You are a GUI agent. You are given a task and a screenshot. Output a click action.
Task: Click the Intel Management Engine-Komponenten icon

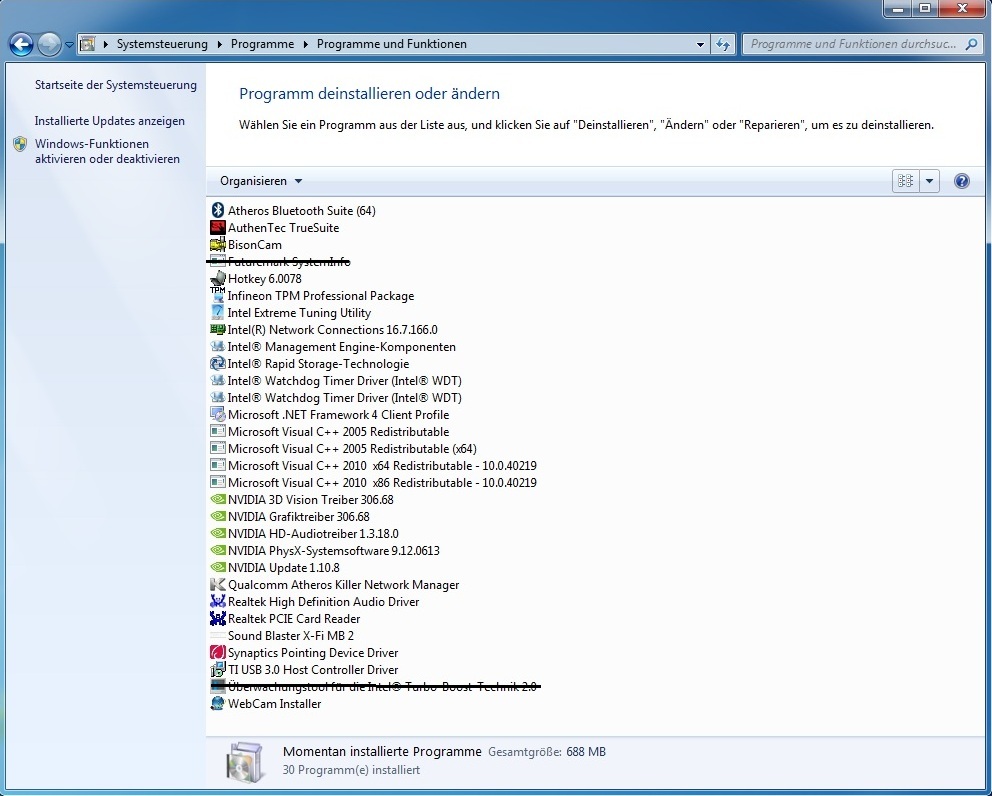coord(218,346)
